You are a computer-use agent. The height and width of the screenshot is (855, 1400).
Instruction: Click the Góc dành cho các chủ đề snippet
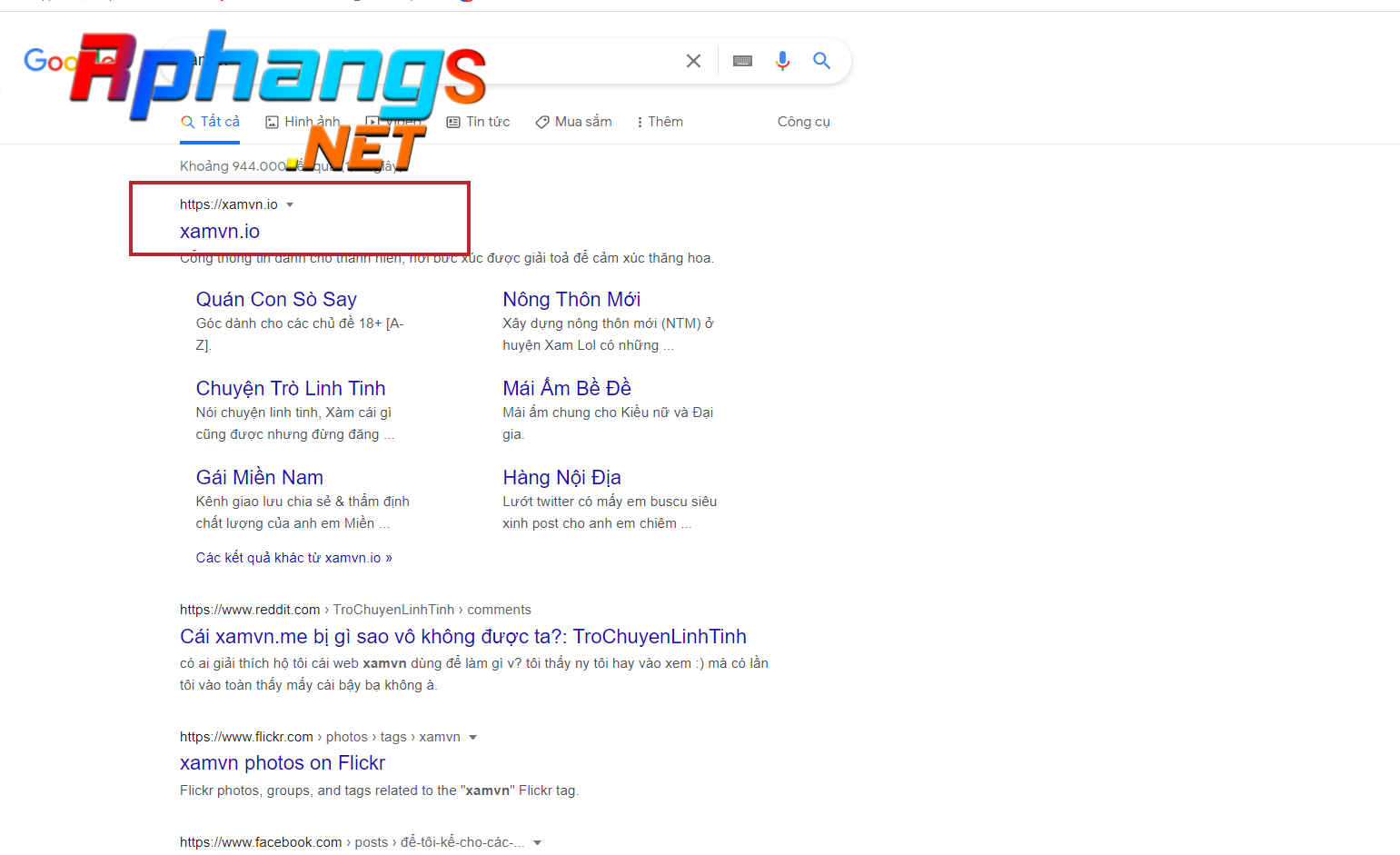pos(300,334)
